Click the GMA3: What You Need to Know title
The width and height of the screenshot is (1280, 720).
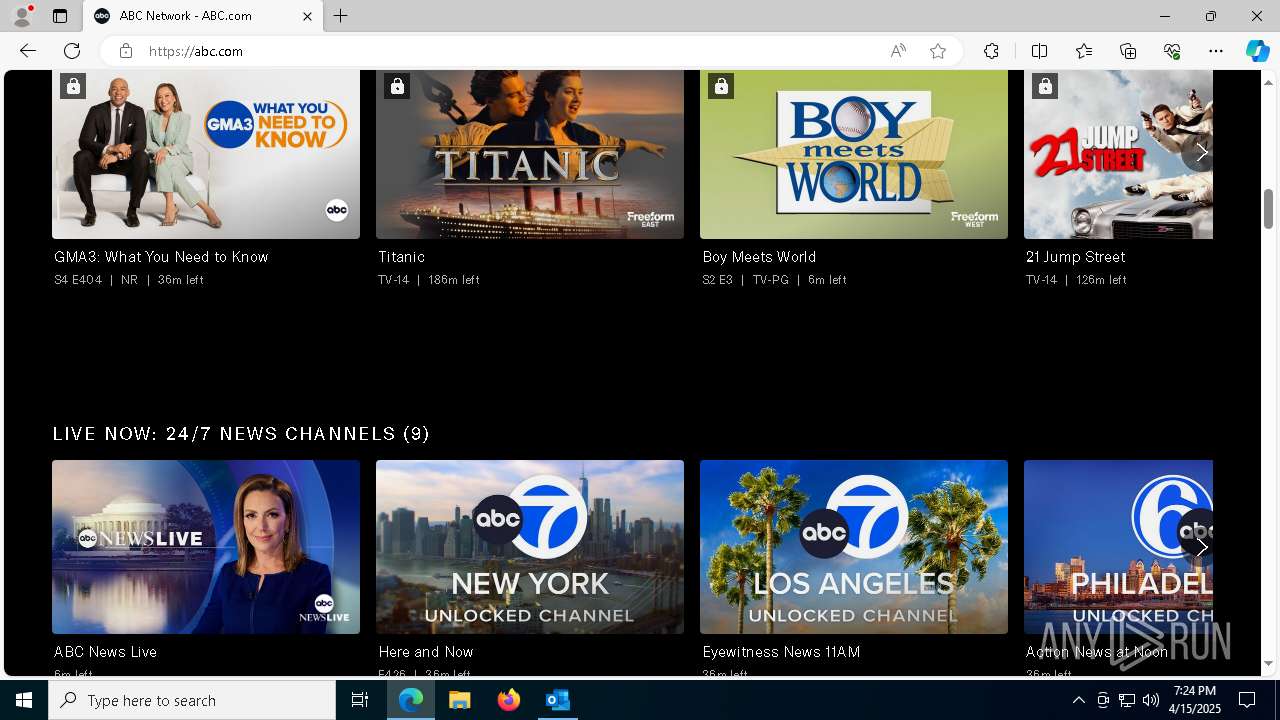[161, 257]
